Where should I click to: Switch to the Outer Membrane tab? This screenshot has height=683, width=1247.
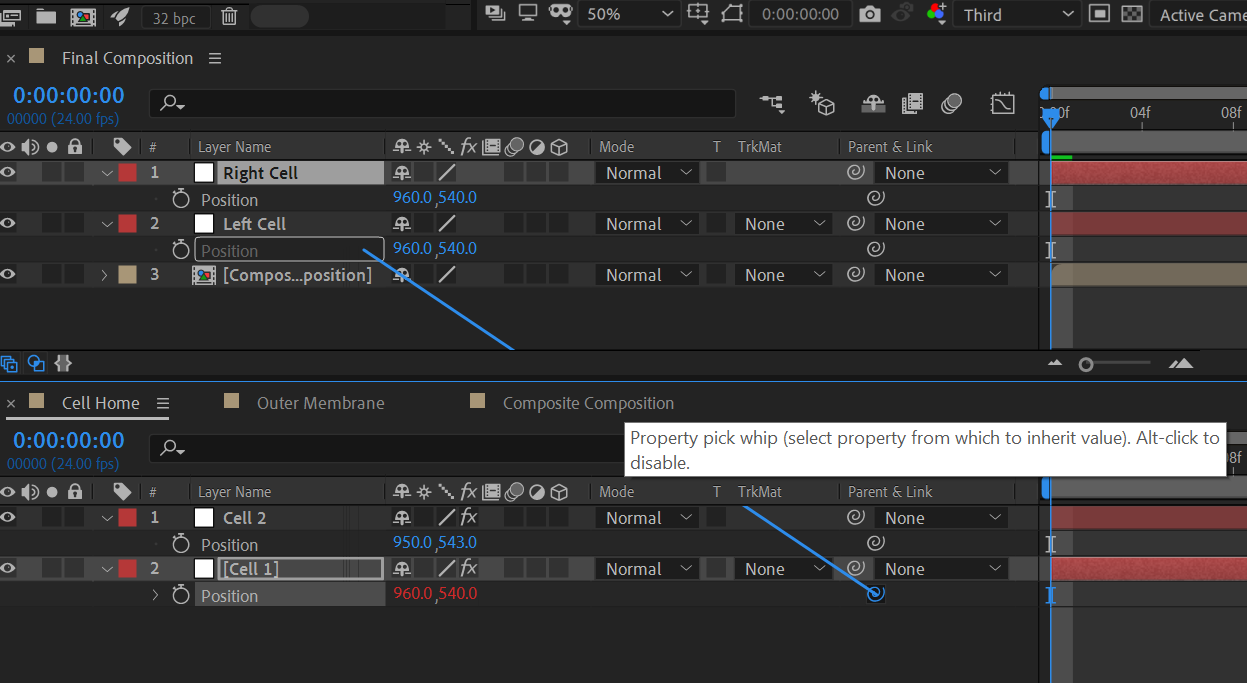tap(320, 403)
